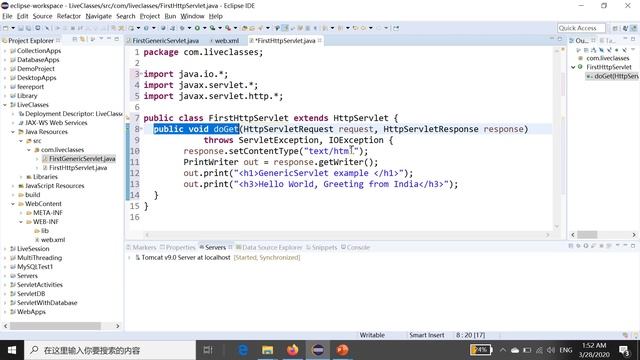This screenshot has width=640, height=360.
Task: Open Edge browser from the taskbar
Action: 243,350
